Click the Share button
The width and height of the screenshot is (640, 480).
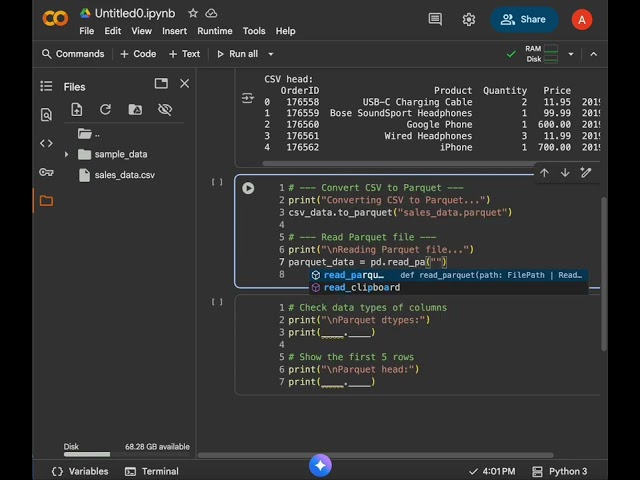tap(524, 20)
